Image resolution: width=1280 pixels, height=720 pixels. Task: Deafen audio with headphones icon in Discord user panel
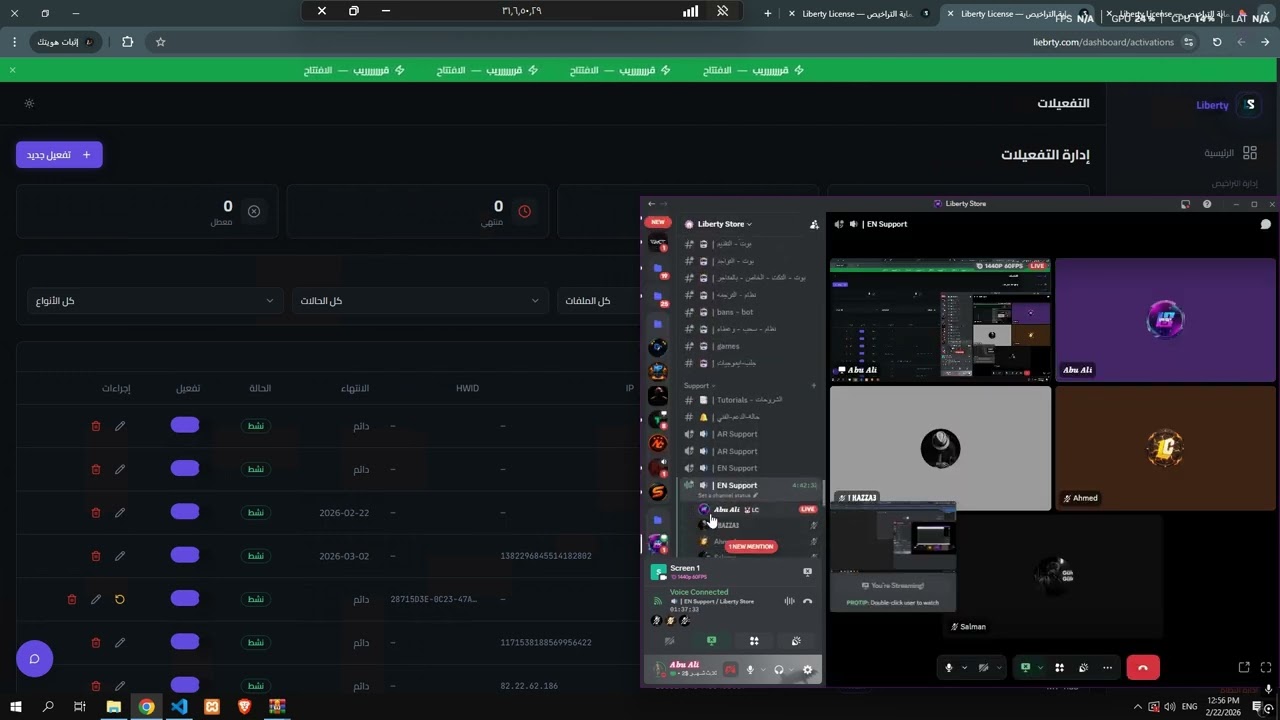coord(778,670)
